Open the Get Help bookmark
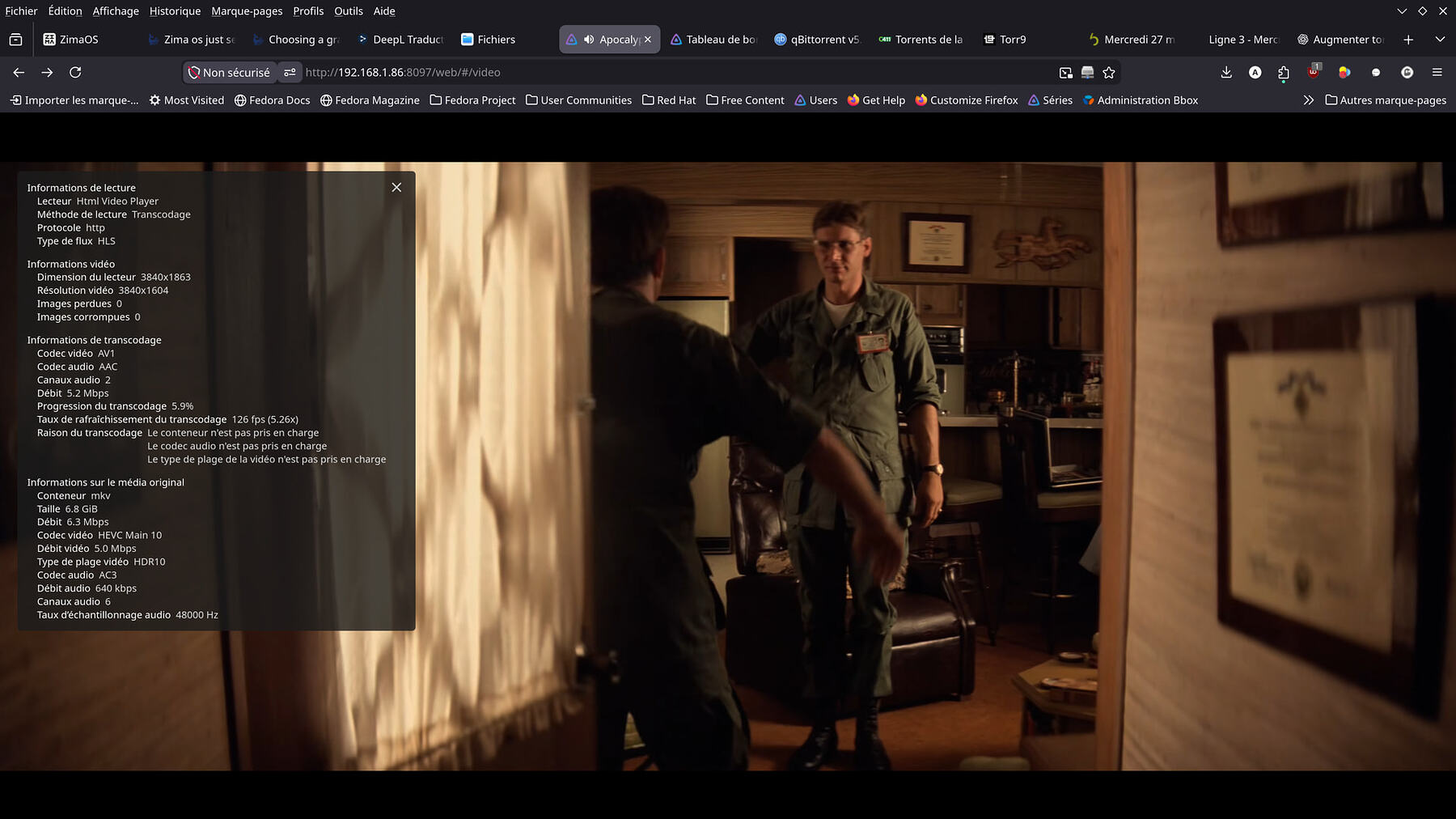 876,100
